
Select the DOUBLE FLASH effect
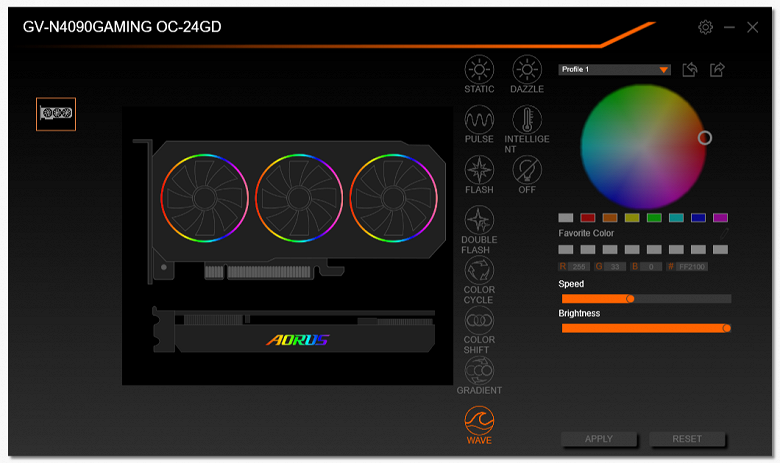pyautogui.click(x=479, y=230)
